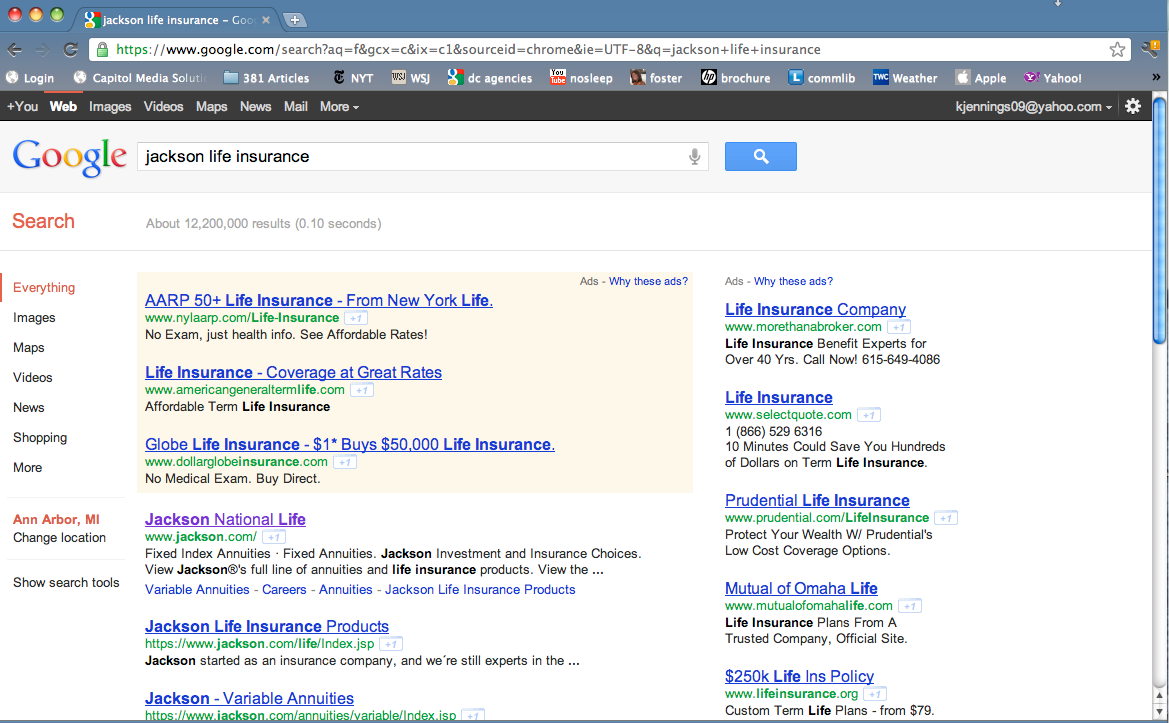Viewport: 1169px width, 723px height.
Task: Click scrollbar down arrow
Action: click(x=1159, y=710)
